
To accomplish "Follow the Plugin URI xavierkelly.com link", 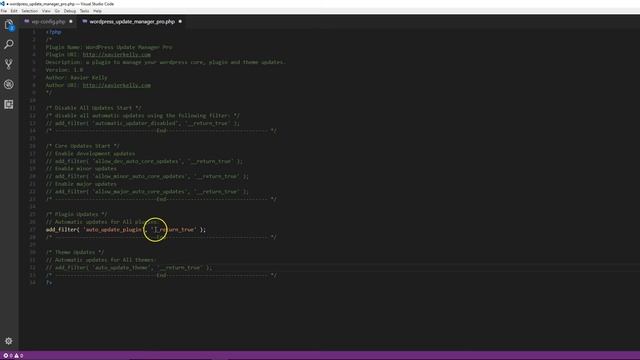I will click(116, 55).
